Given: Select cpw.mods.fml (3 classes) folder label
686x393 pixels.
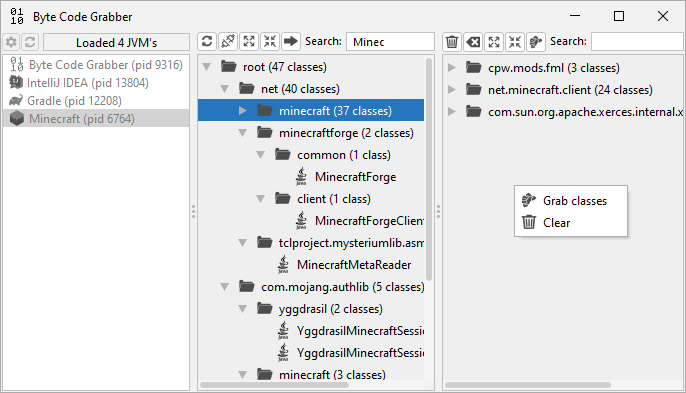Looking at the screenshot, I should (x=553, y=68).
